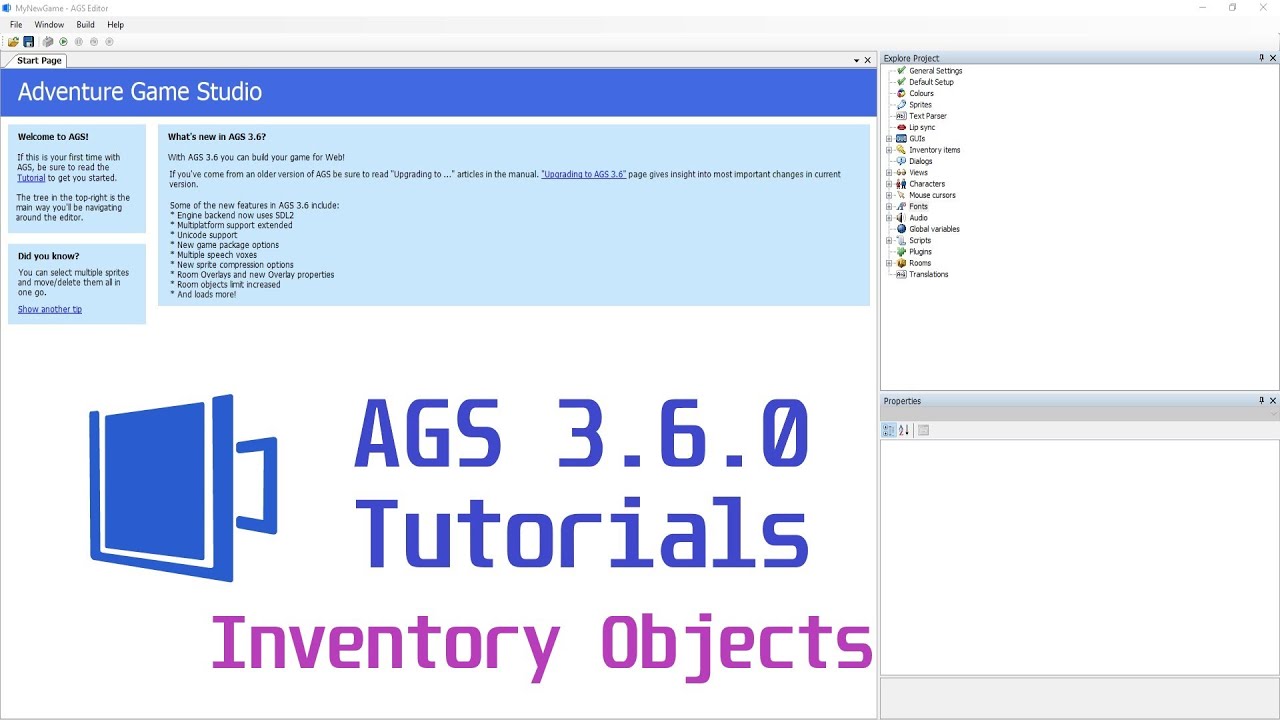
Task: Open the Properties object selector dropdown
Action: pos(1273,414)
